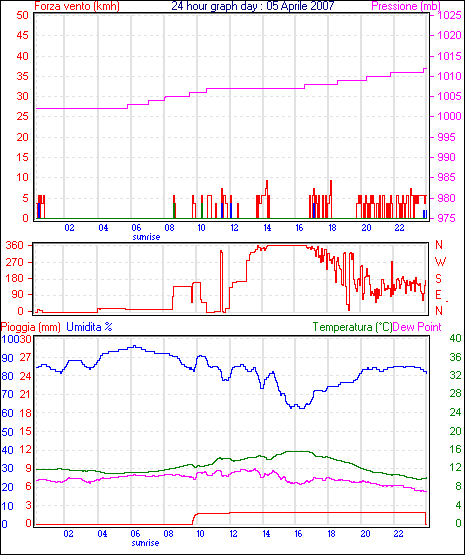Click the 'S' compass direction label

(438, 279)
